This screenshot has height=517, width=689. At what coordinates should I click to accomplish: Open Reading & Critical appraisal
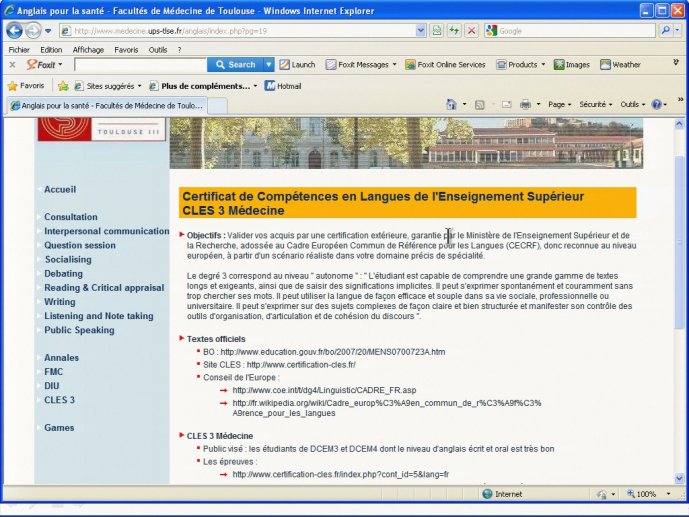[x=104, y=288]
